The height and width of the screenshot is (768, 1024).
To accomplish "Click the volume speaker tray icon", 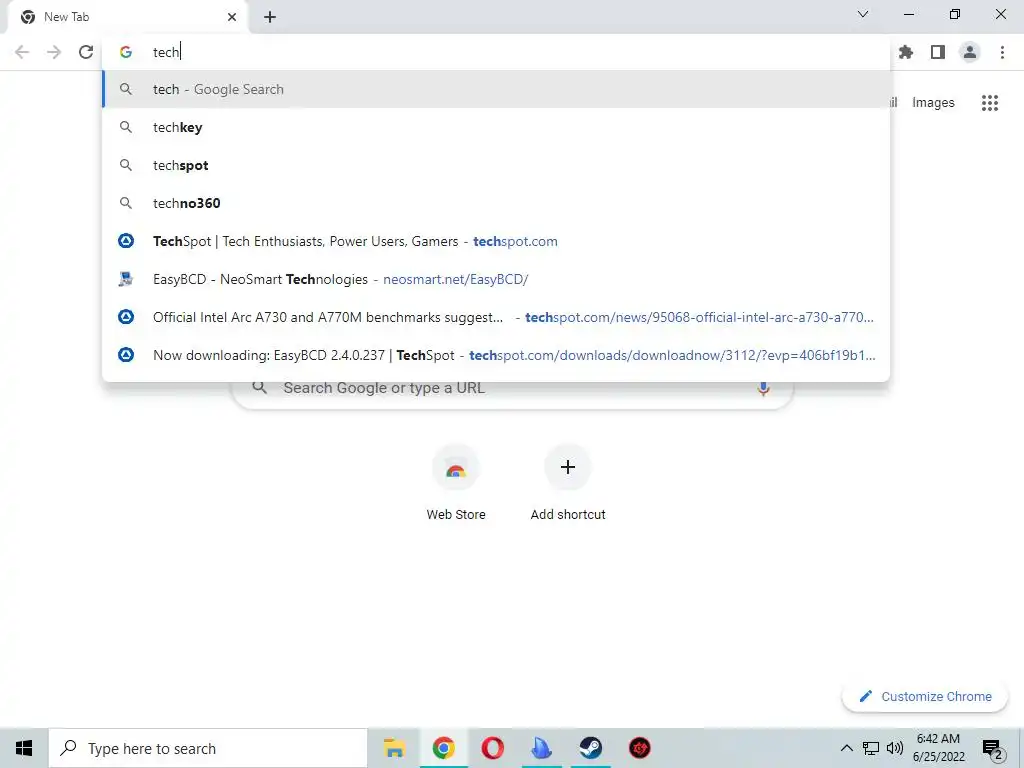I will (x=895, y=748).
